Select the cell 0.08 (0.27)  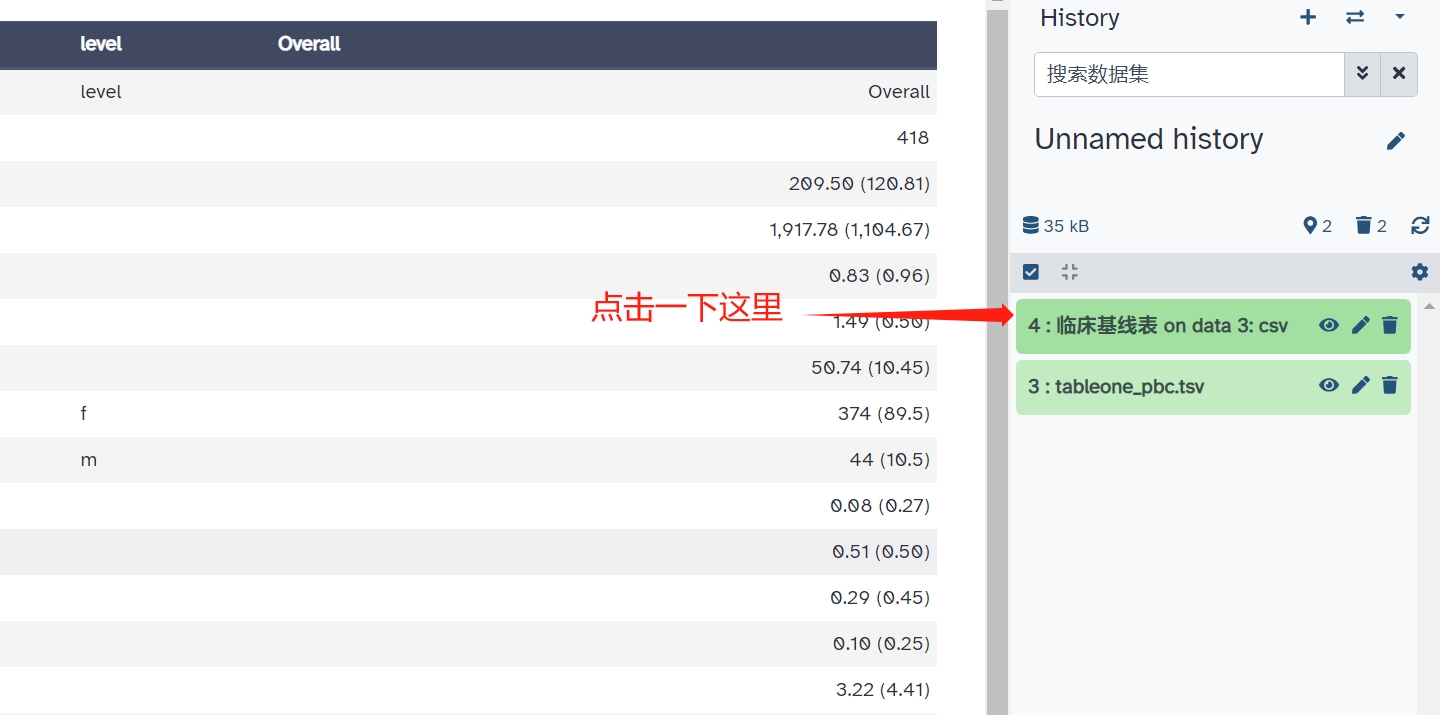point(880,506)
